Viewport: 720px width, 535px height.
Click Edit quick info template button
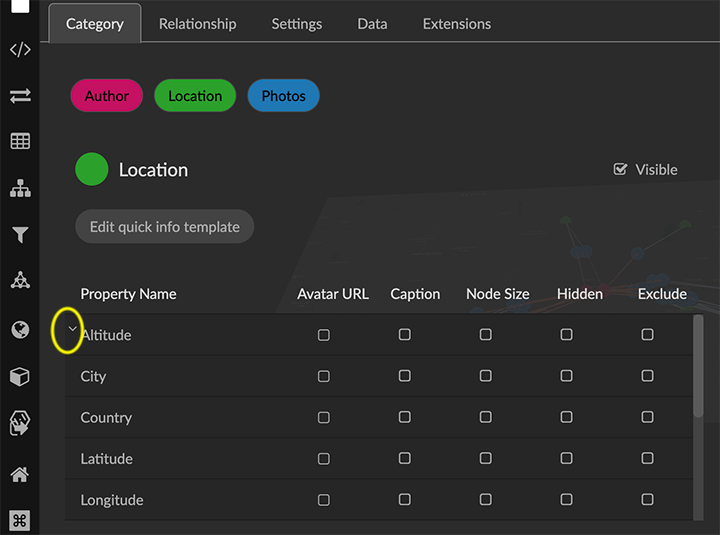[x=164, y=227]
